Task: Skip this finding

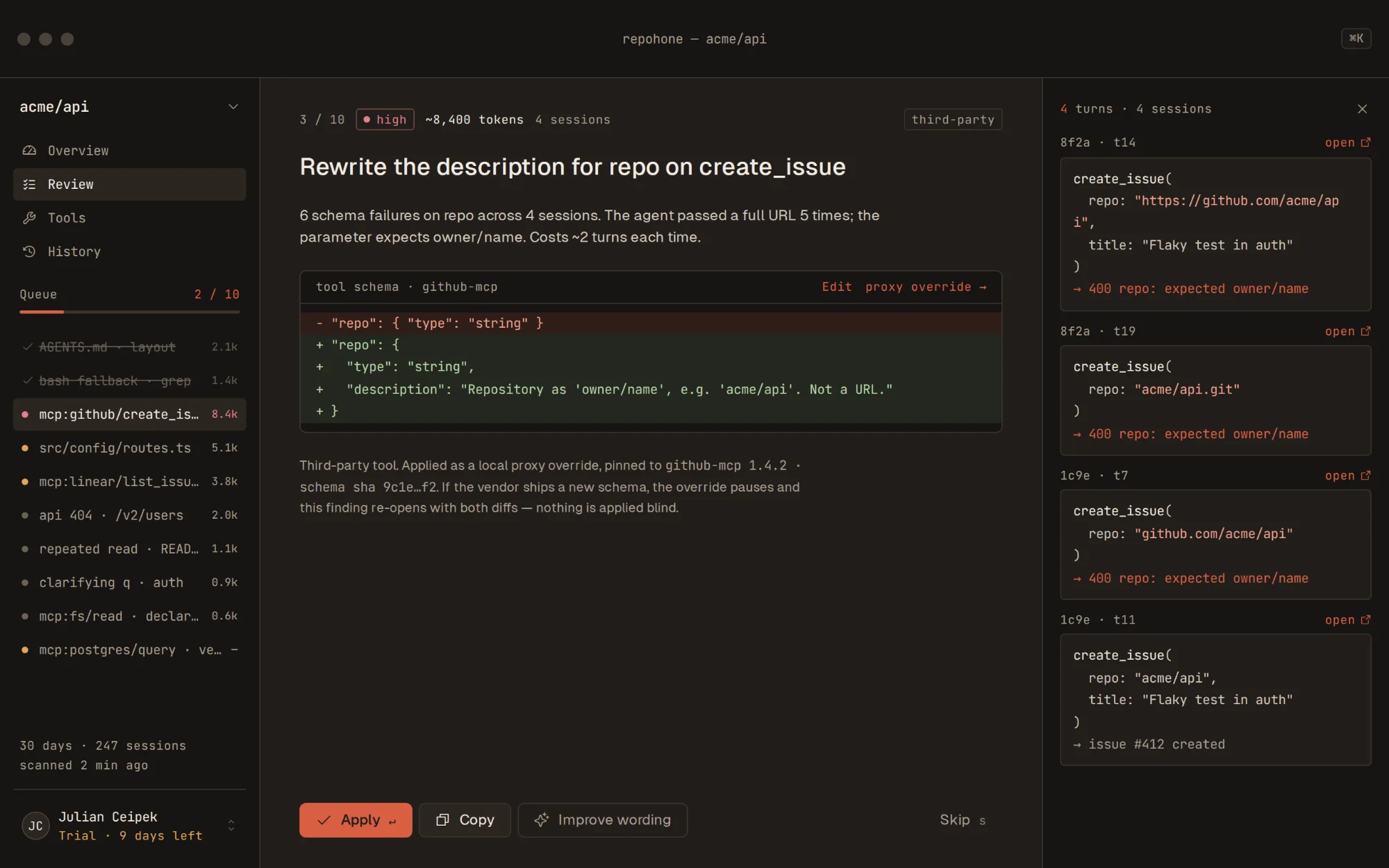Action: (963, 820)
